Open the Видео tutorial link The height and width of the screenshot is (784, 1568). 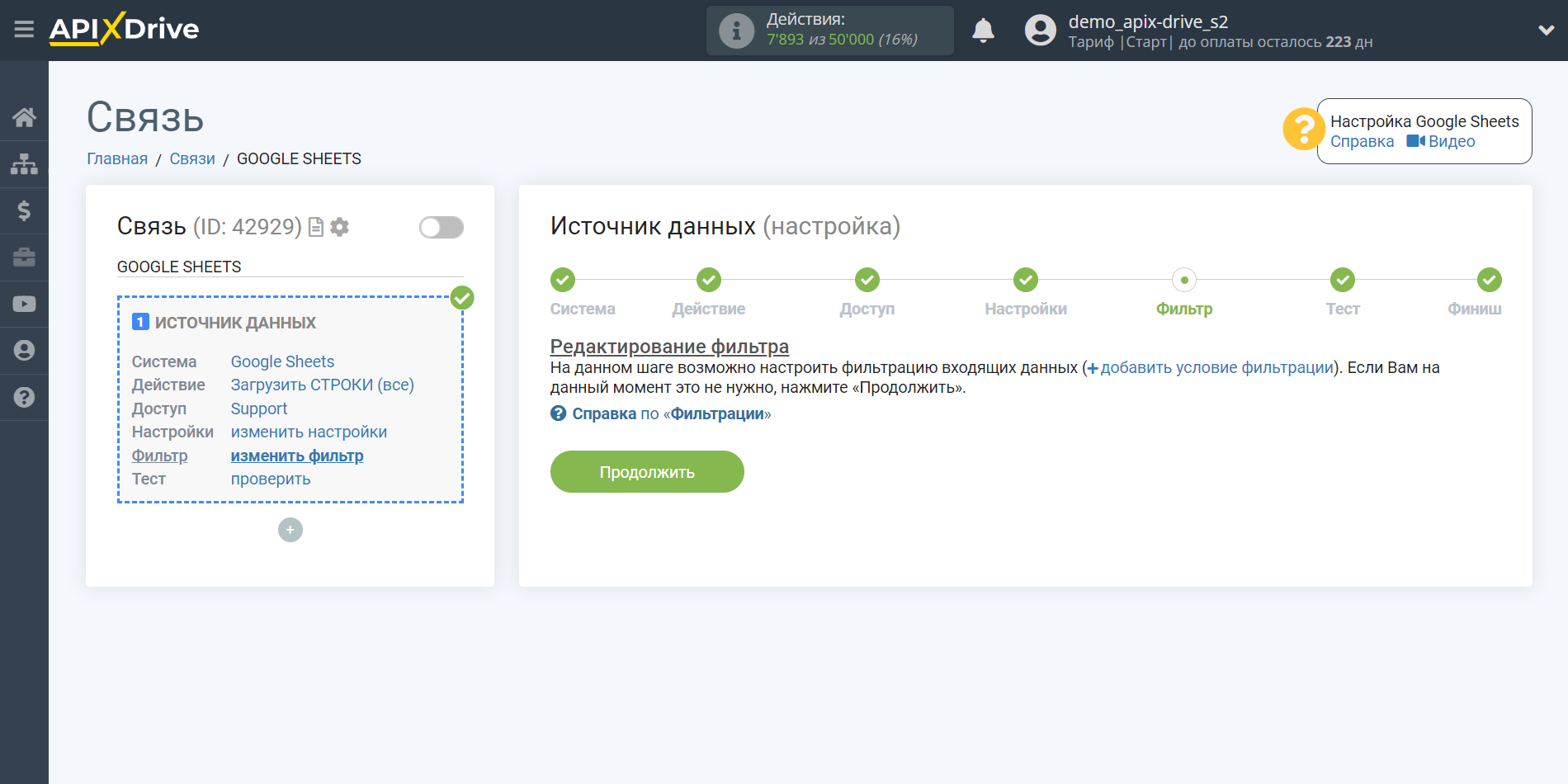[1441, 141]
